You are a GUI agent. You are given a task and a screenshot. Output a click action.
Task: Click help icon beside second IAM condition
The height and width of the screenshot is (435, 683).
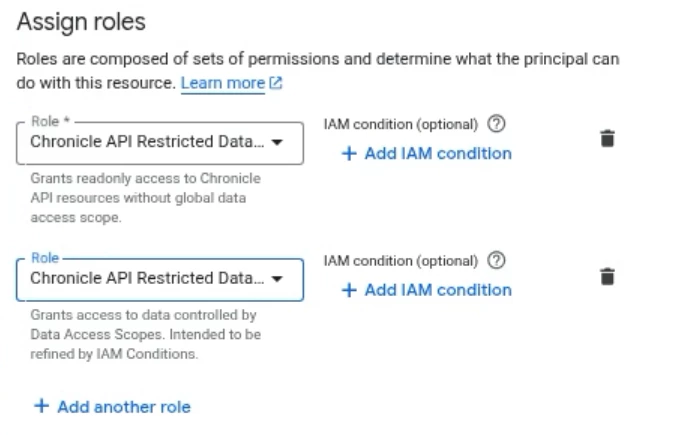[x=496, y=261]
